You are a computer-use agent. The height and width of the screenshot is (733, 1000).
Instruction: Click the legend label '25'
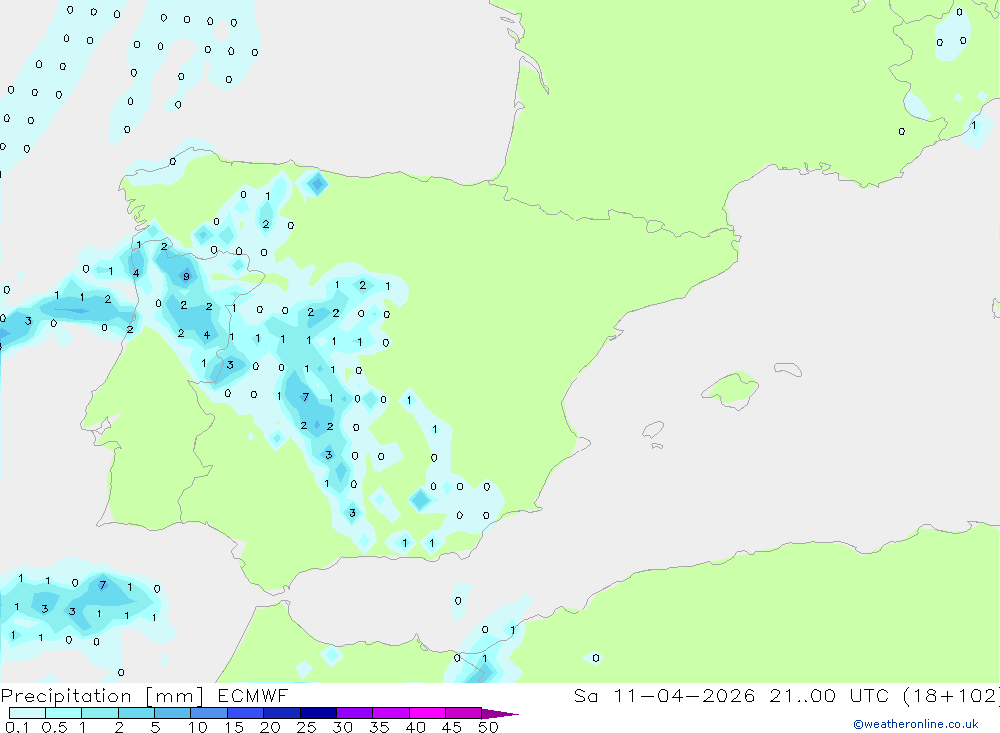(307, 727)
